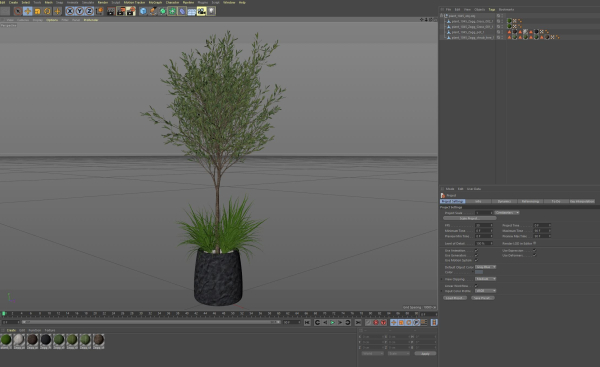Image resolution: width=600 pixels, height=367 pixels.
Task: Open the project scale units dropdown
Action: pyautogui.click(x=507, y=212)
